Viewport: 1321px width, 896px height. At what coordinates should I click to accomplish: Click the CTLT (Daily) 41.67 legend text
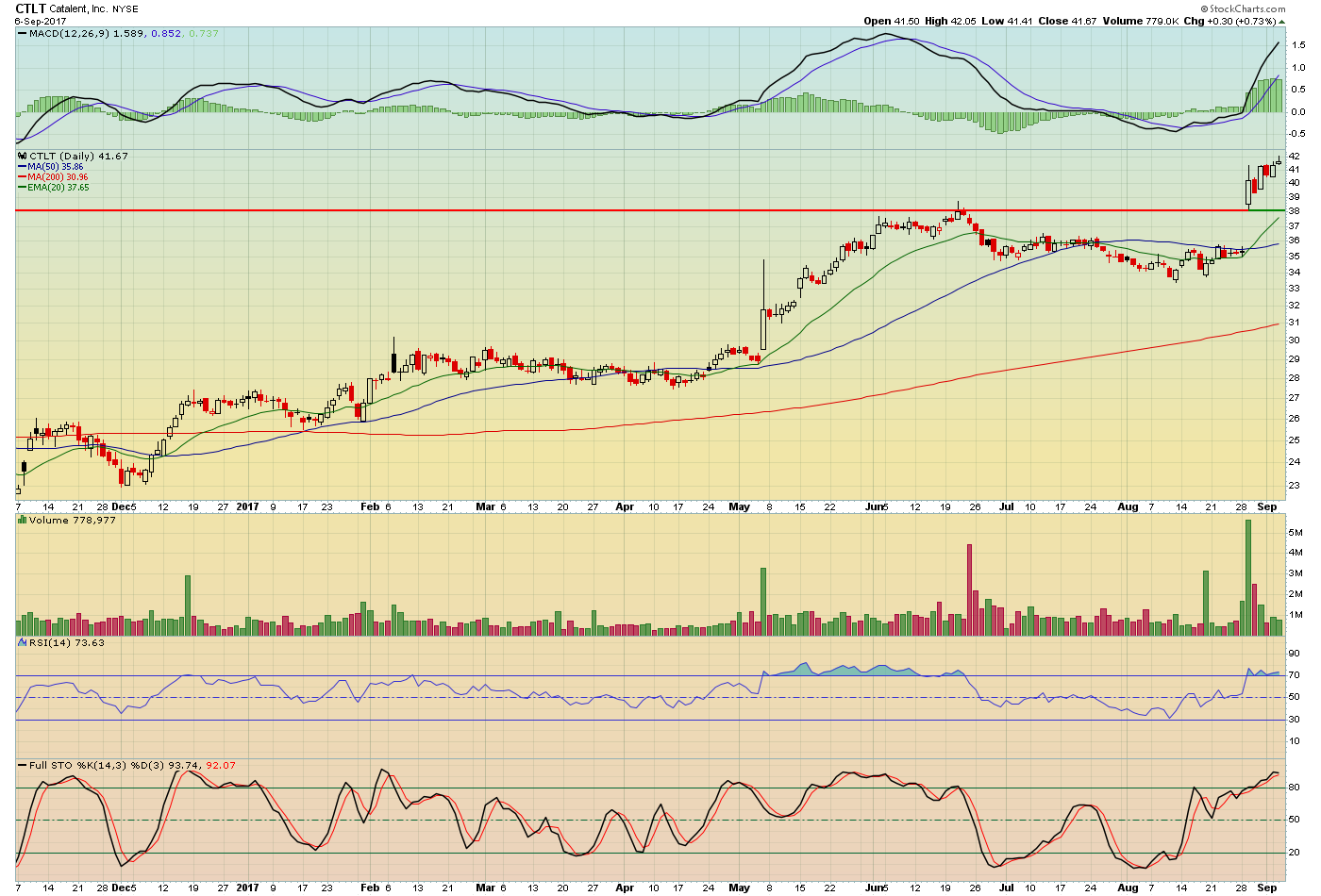click(x=78, y=157)
